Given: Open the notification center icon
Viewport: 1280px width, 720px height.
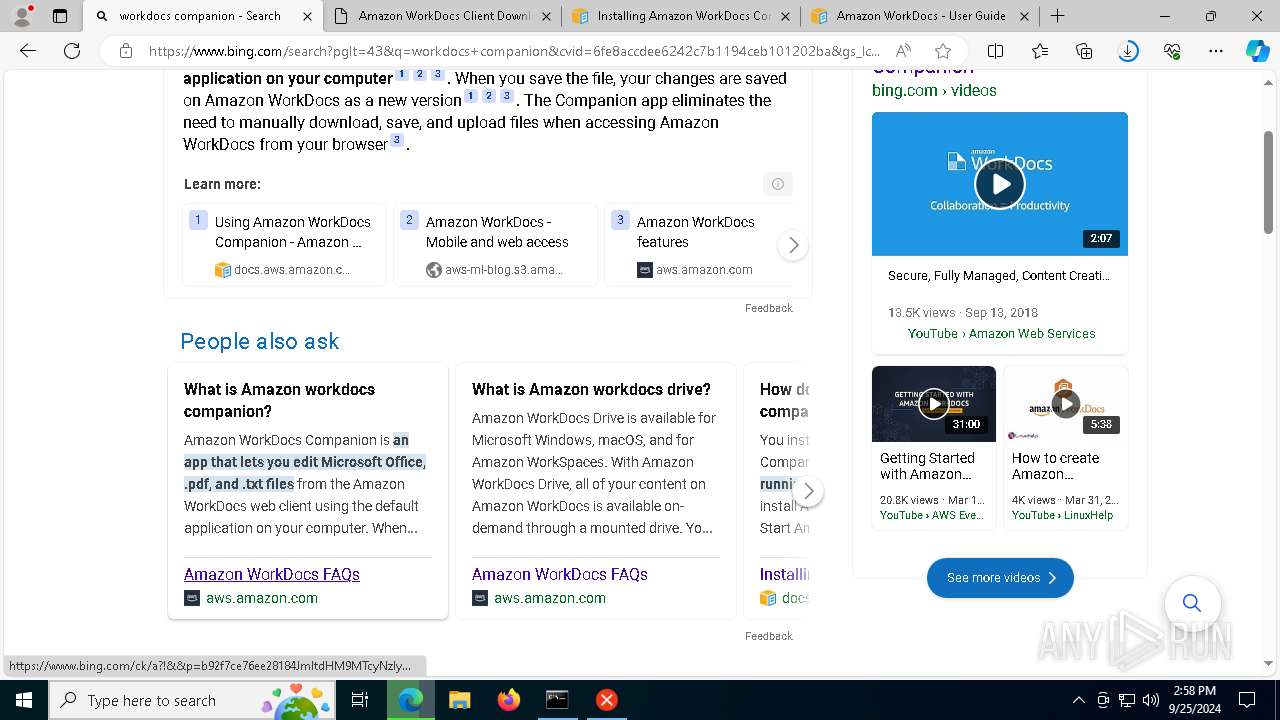Looking at the screenshot, I should point(1247,700).
